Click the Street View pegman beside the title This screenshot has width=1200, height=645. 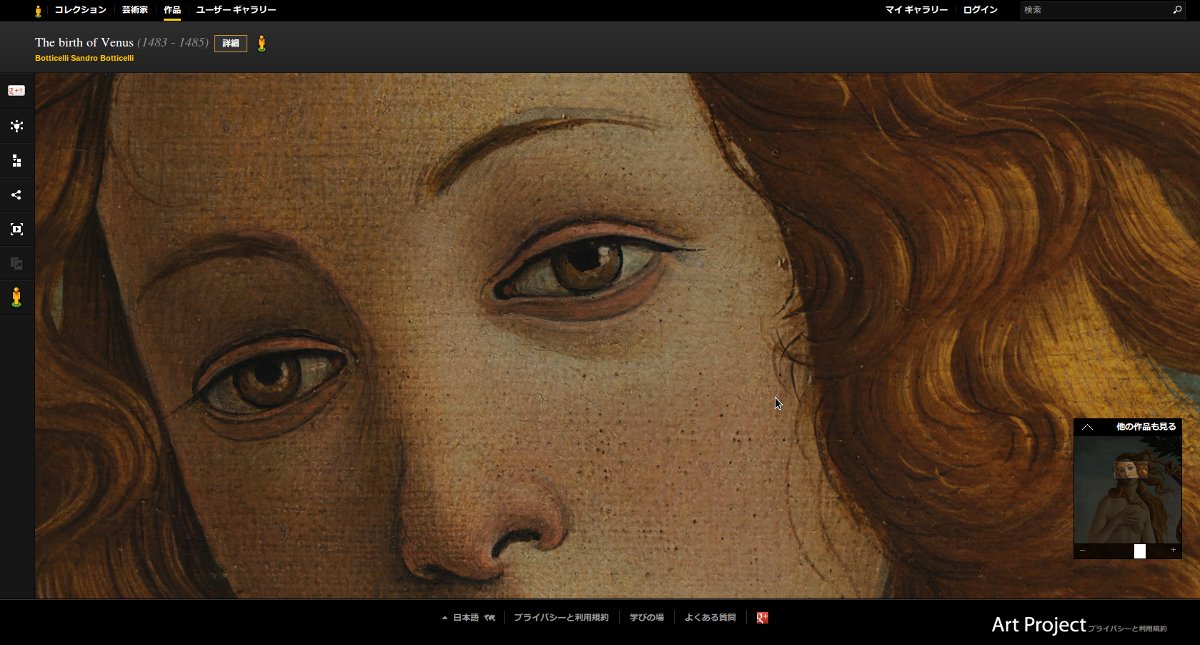click(x=262, y=43)
